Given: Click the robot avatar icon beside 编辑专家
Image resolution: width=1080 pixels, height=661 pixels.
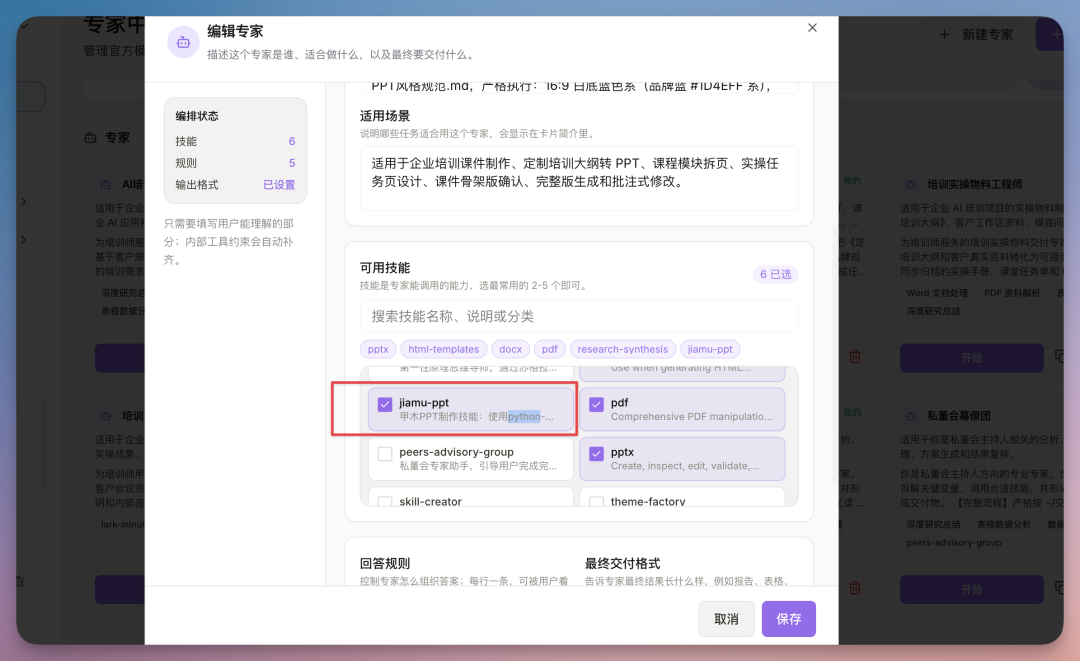Looking at the screenshot, I should click(x=183, y=42).
